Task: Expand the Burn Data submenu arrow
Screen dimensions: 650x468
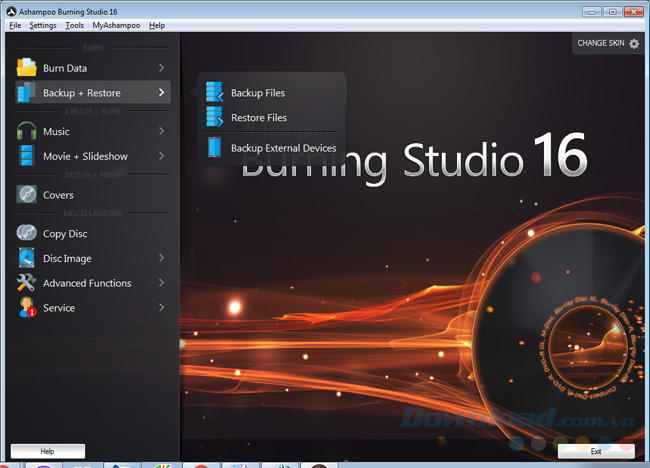Action: pos(161,68)
